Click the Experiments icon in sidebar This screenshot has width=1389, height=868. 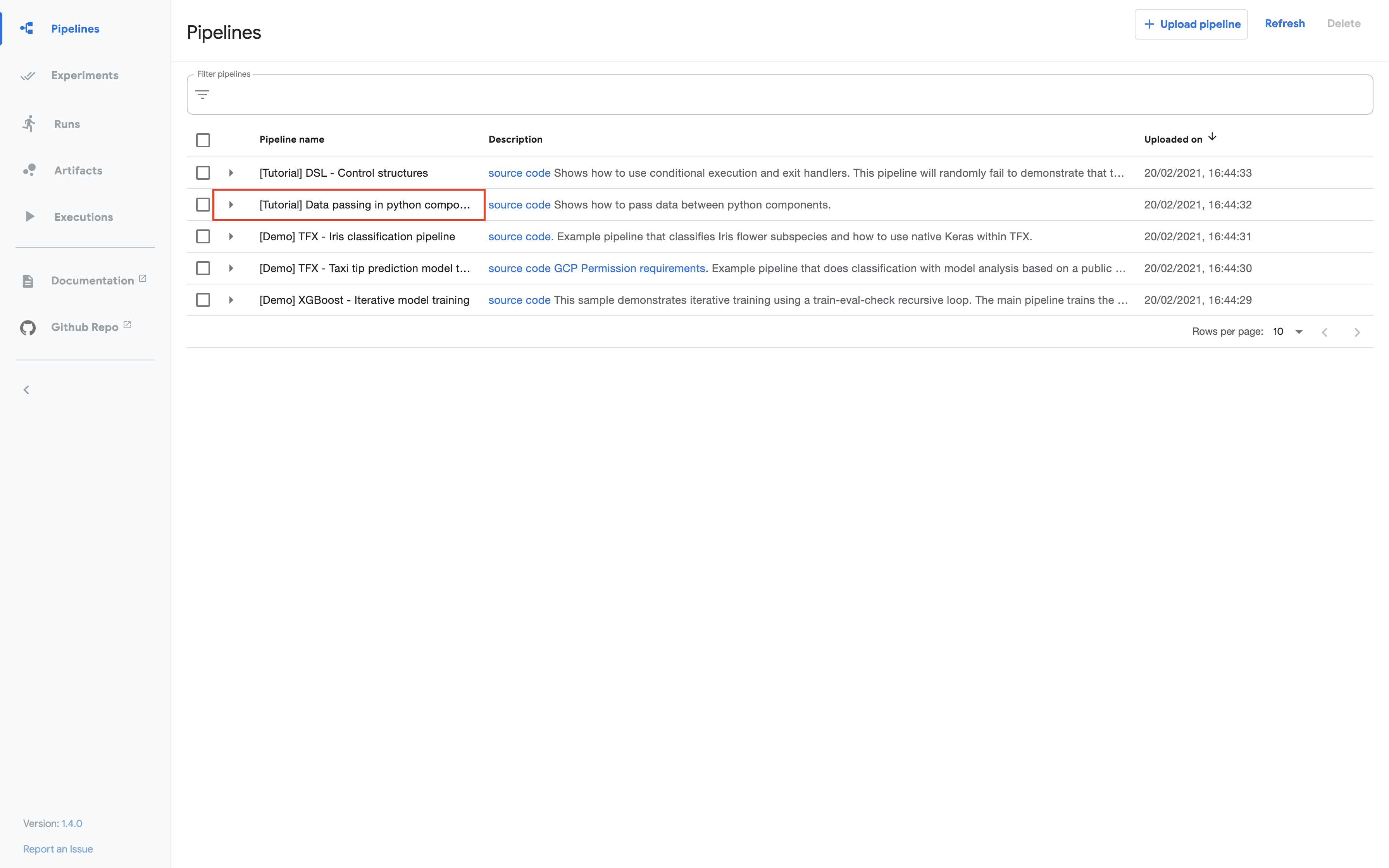pyautogui.click(x=28, y=75)
